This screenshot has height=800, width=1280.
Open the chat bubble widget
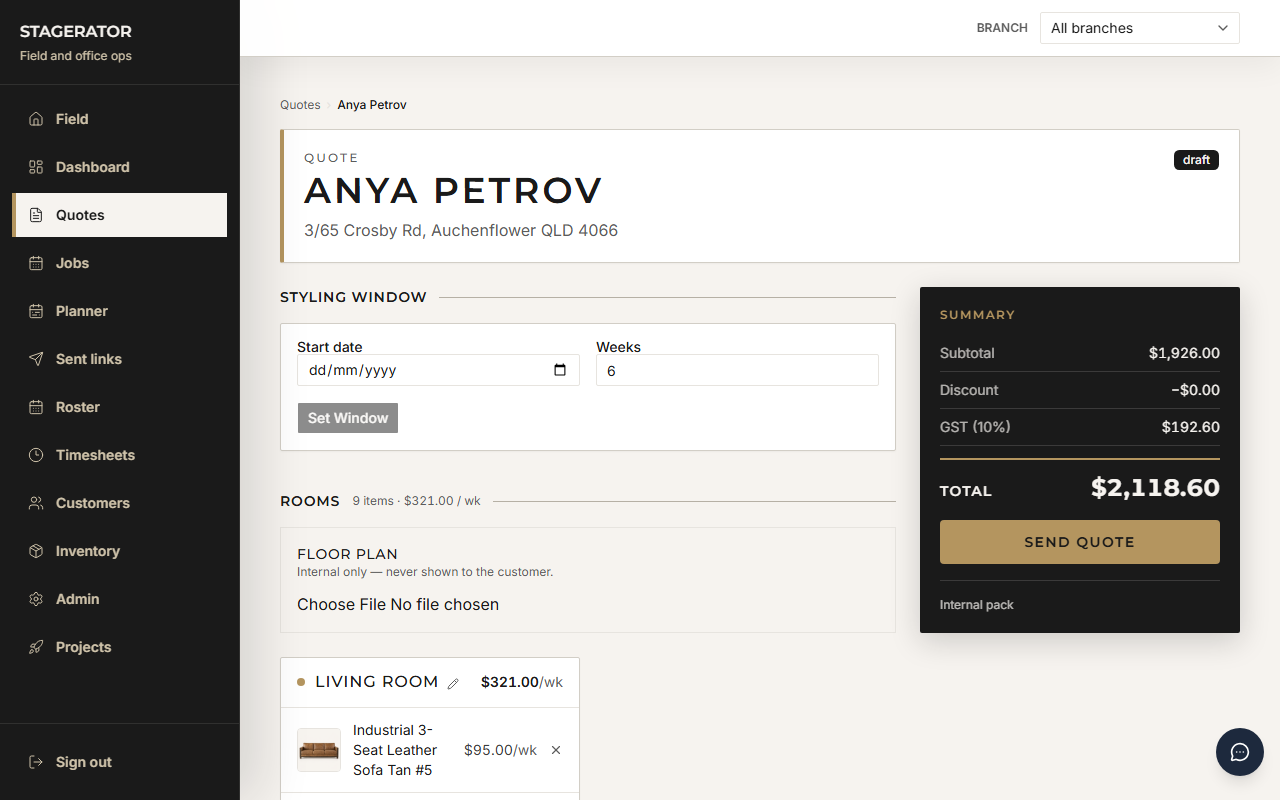(1240, 752)
